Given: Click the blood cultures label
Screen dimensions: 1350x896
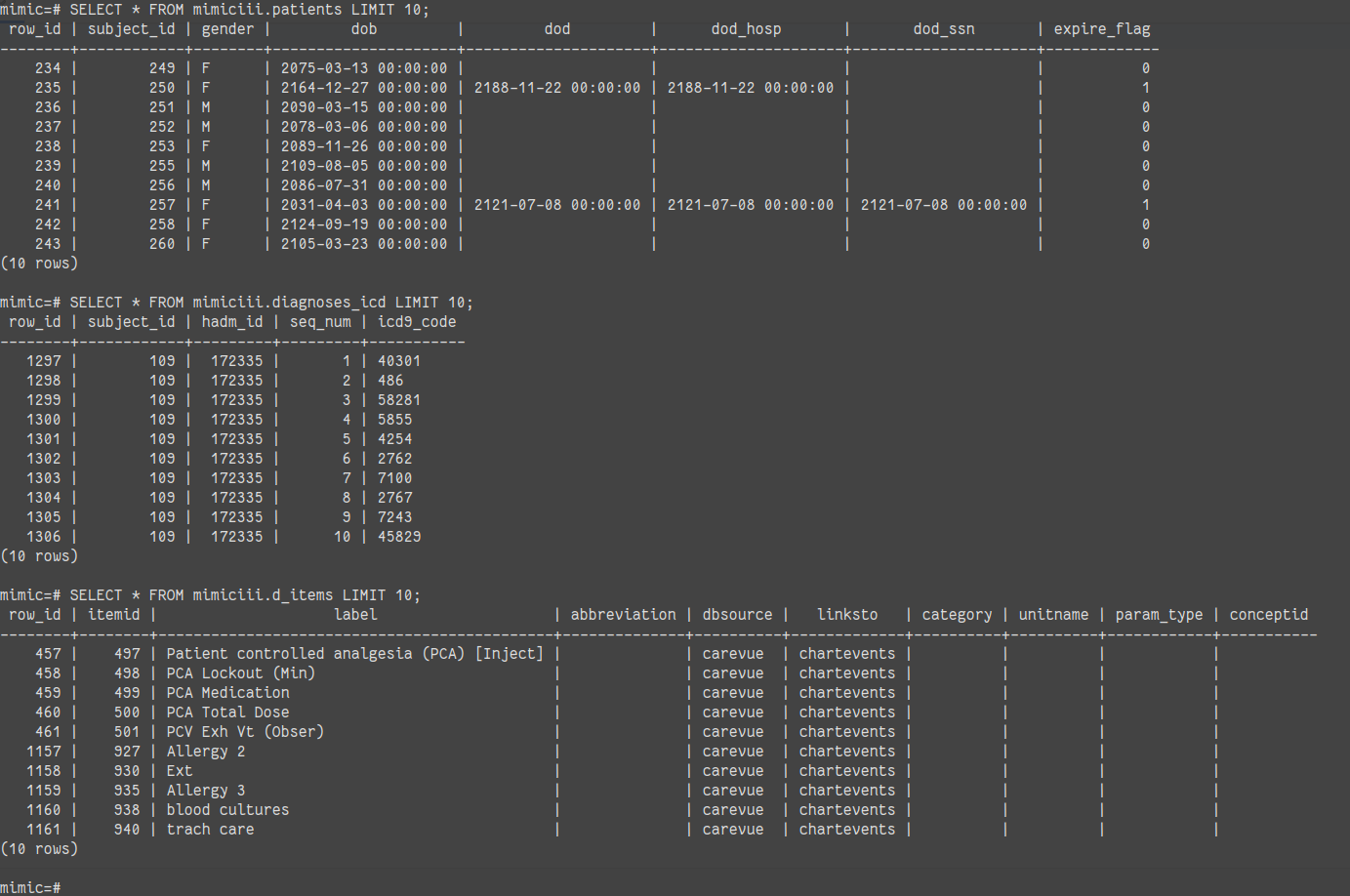Looking at the screenshot, I should tap(227, 810).
